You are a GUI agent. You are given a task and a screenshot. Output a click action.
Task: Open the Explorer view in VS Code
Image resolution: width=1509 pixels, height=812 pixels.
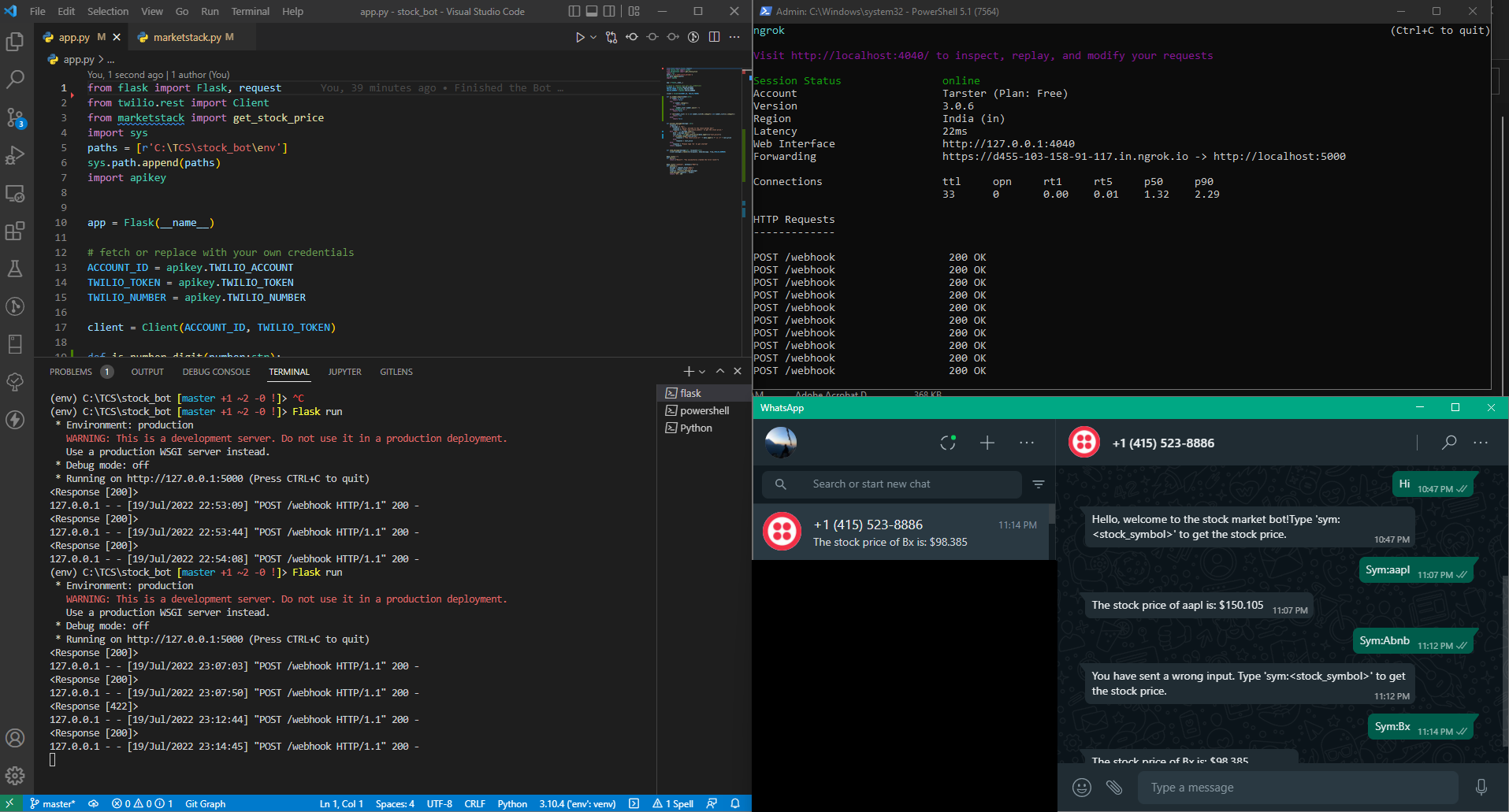(15, 41)
